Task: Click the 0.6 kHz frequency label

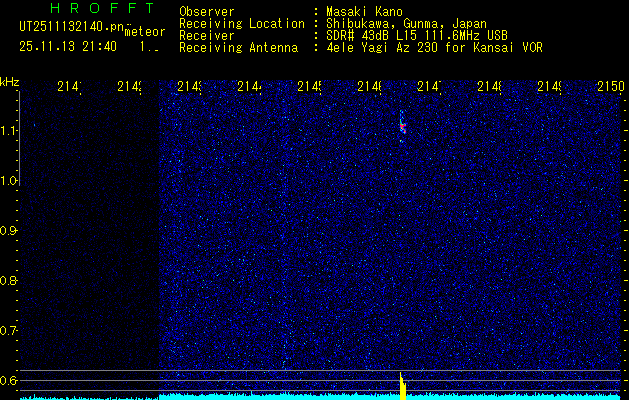Action: tap(8, 380)
